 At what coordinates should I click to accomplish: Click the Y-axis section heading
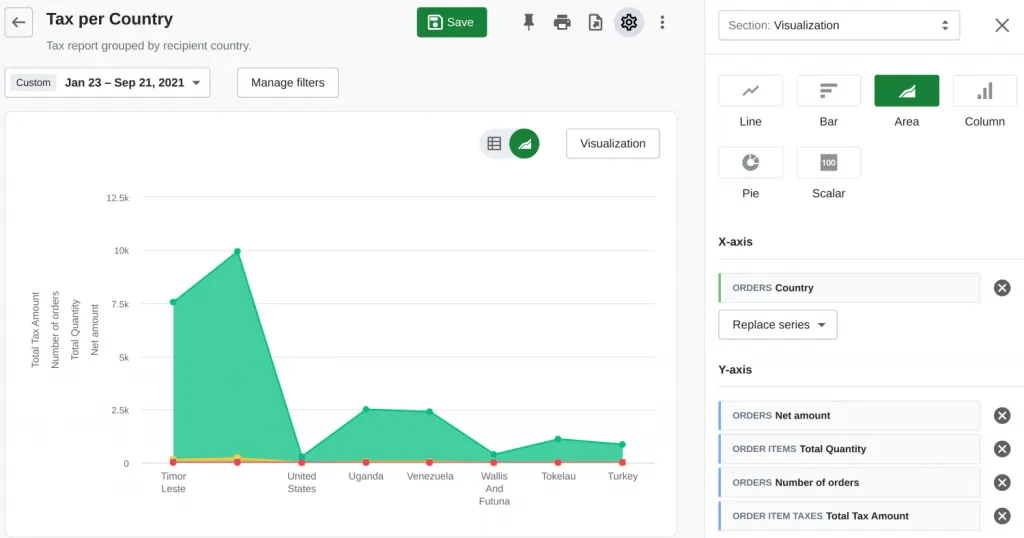point(735,370)
